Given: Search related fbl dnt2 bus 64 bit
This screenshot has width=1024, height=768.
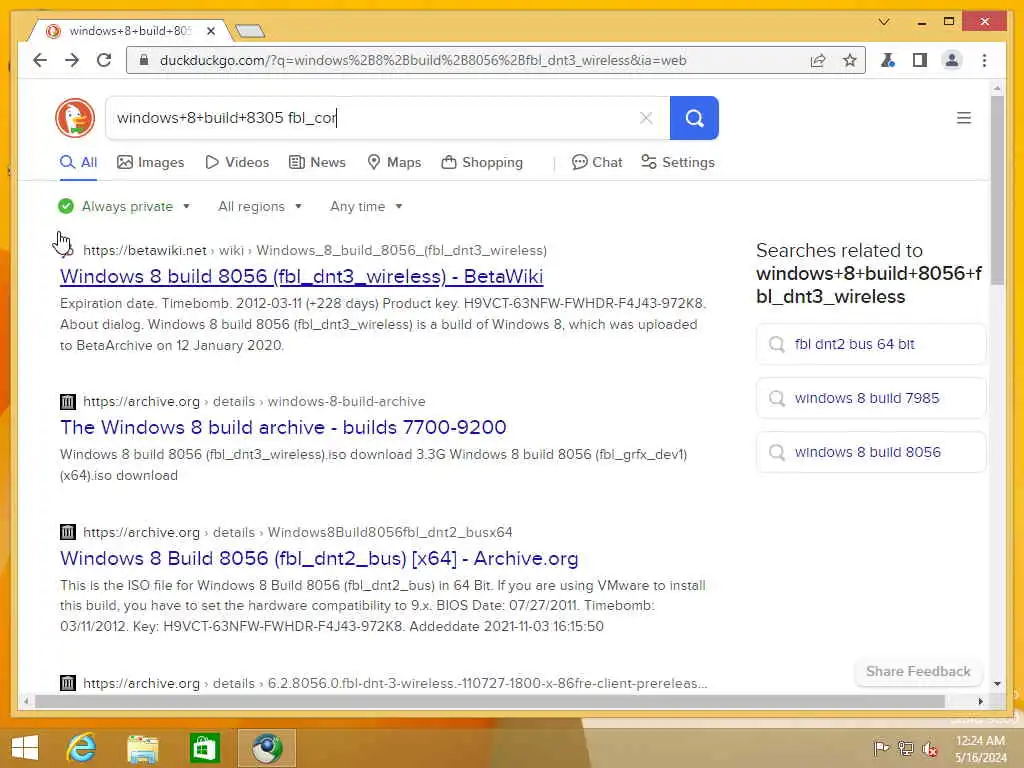Looking at the screenshot, I should pos(871,344).
